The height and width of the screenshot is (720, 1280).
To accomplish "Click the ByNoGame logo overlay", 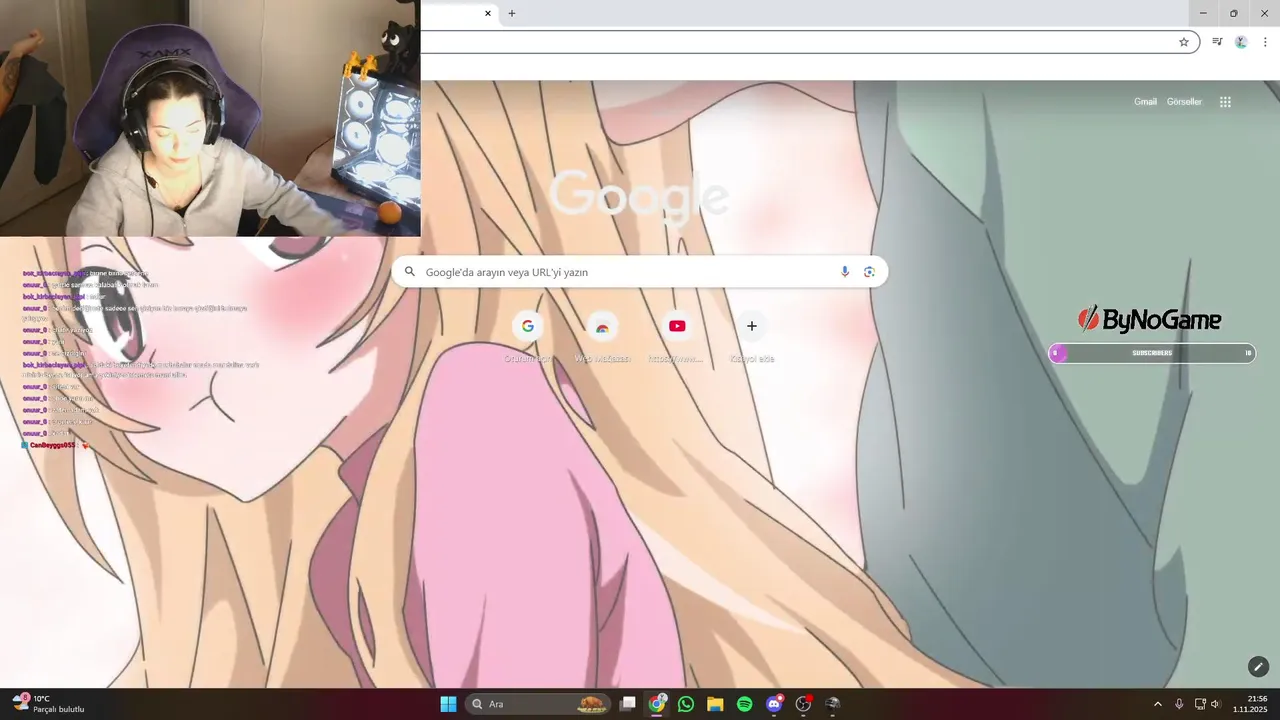I will [1149, 319].
